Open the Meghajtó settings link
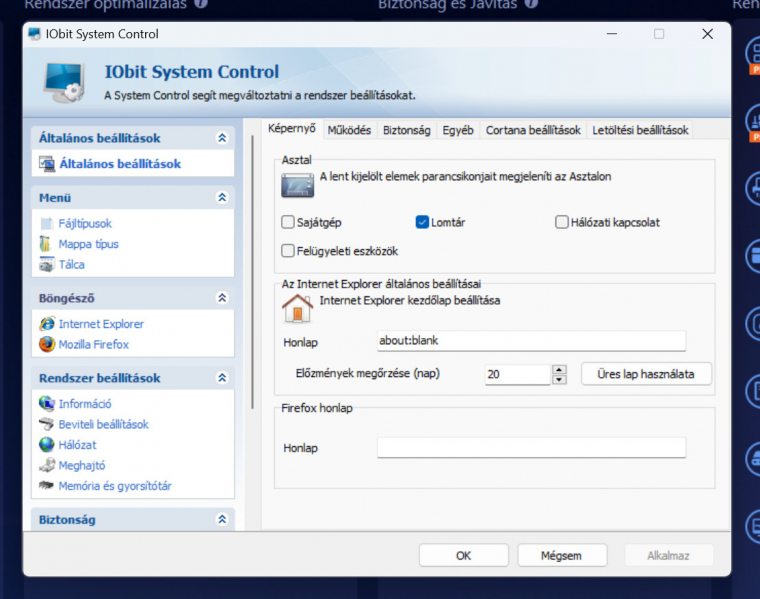This screenshot has width=760, height=599. click(82, 465)
